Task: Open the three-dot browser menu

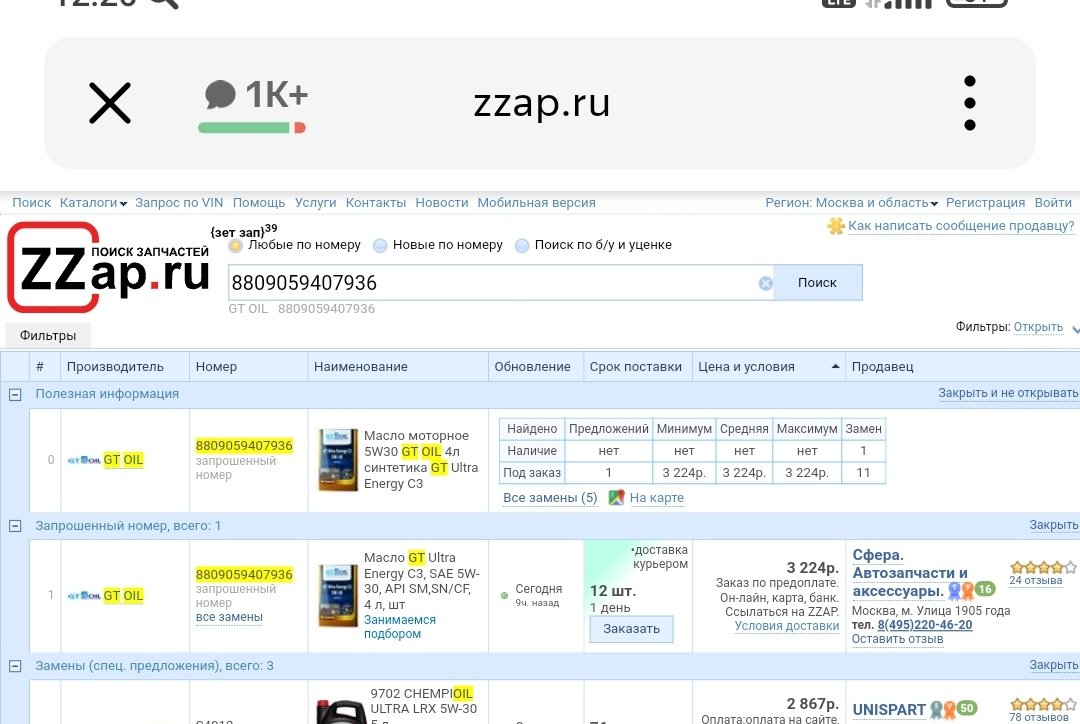Action: (970, 103)
